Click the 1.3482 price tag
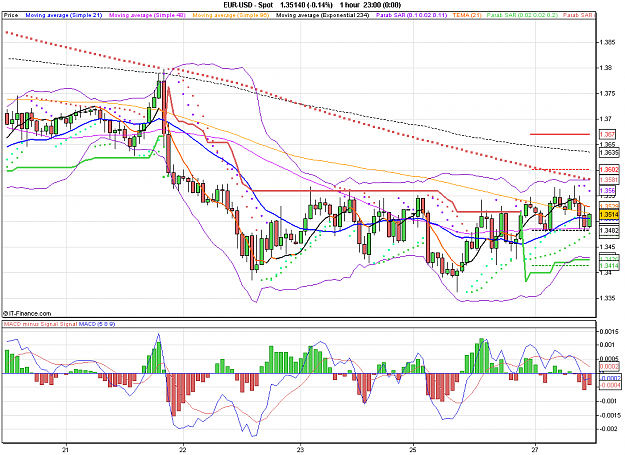The height and width of the screenshot is (455, 625). tap(609, 231)
